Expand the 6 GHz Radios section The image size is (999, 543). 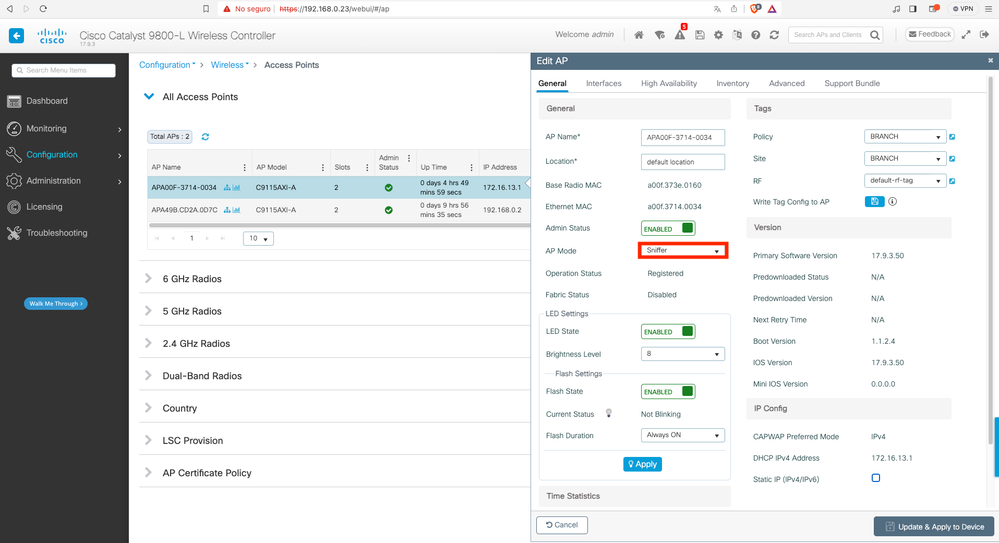tap(148, 279)
